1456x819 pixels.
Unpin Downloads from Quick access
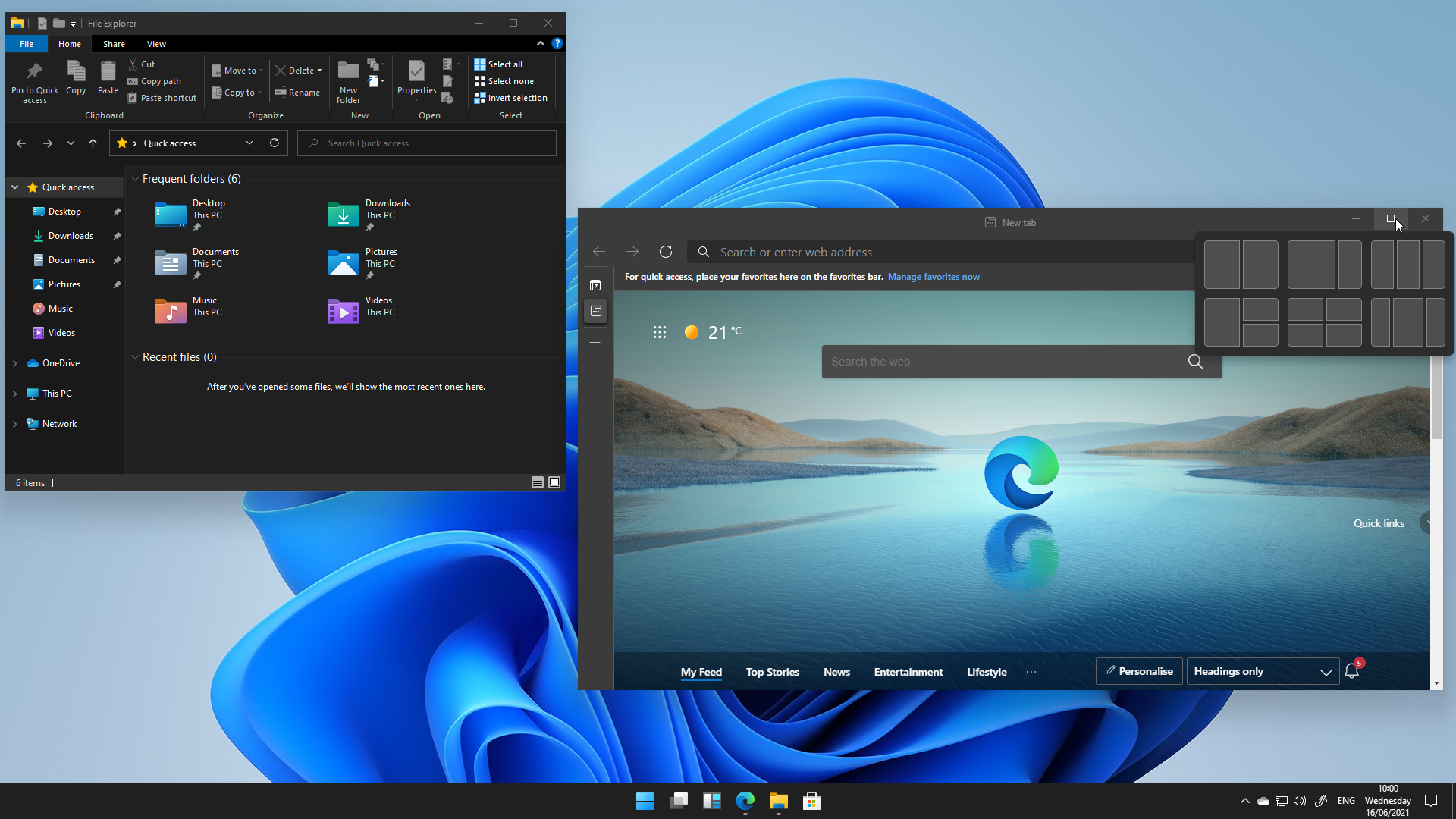pos(118,236)
